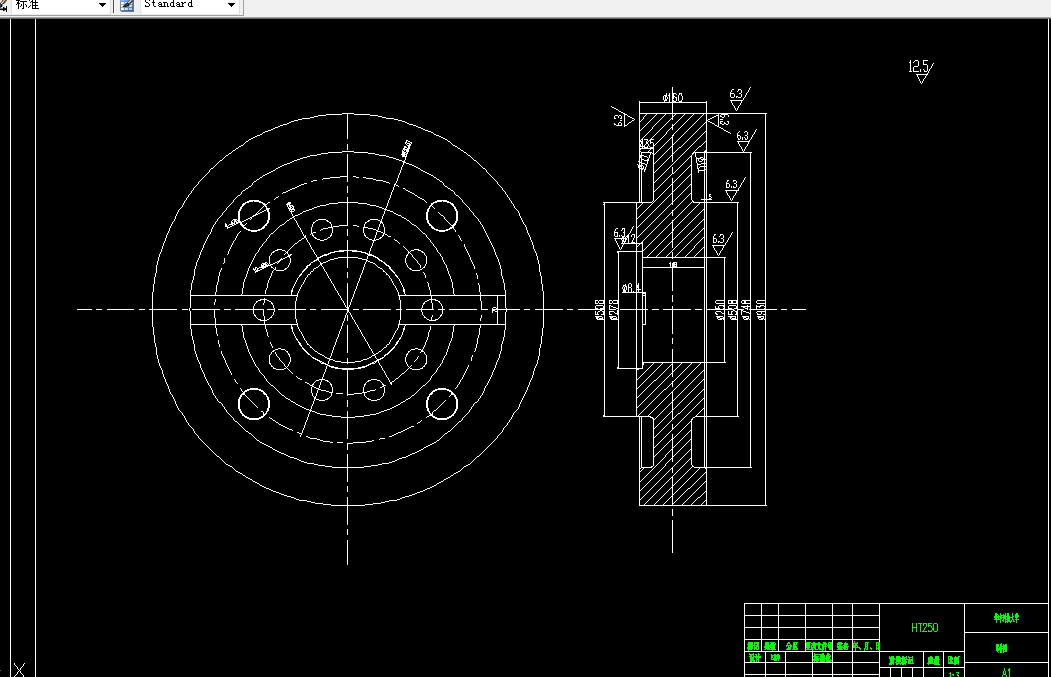
Task: Select the ø930 vertical dimension text
Action: tap(761, 310)
